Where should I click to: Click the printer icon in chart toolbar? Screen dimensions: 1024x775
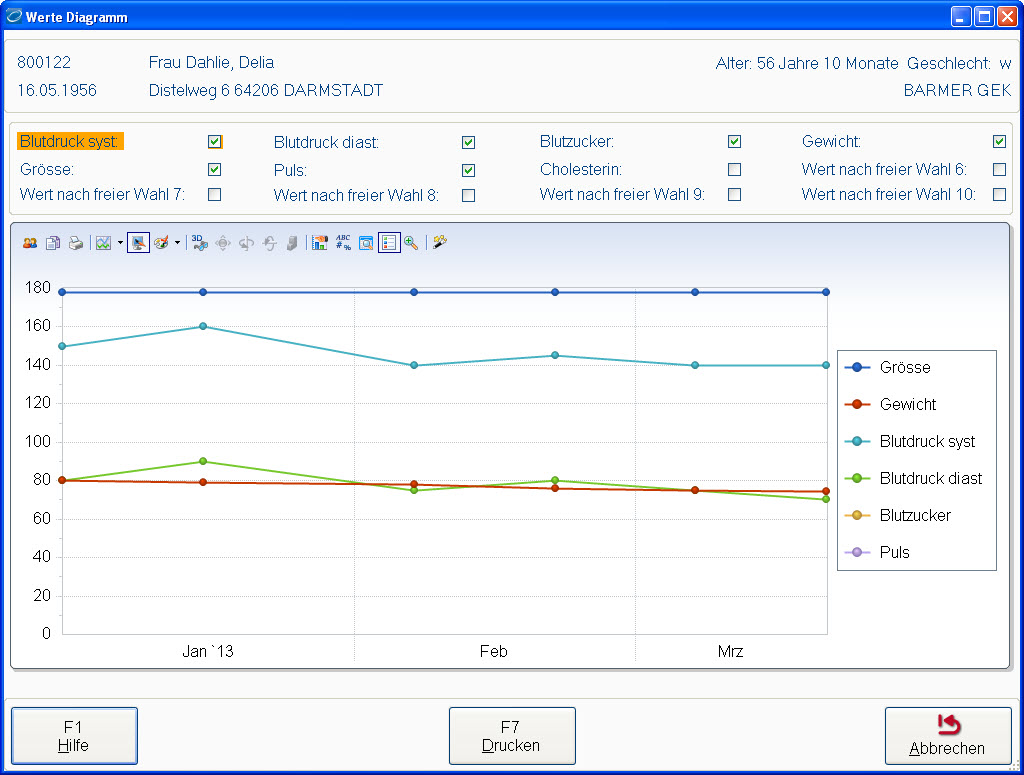(76, 243)
